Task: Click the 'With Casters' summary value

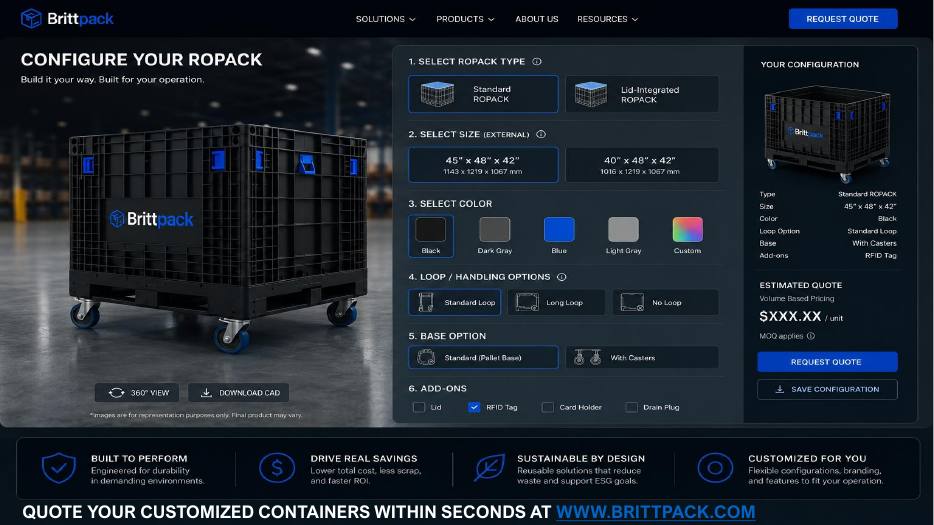Action: click(x=874, y=243)
